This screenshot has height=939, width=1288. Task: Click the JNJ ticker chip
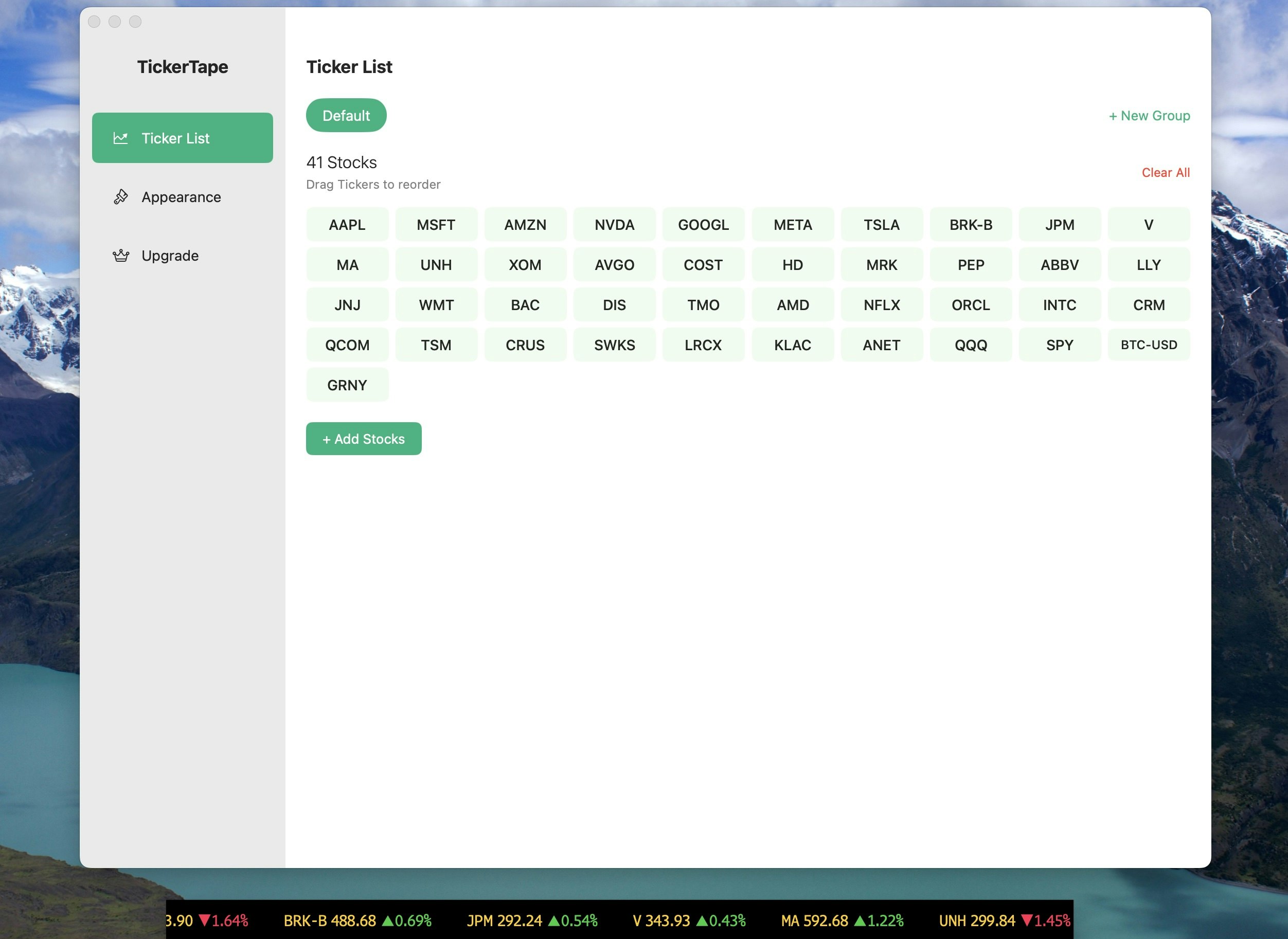[347, 304]
